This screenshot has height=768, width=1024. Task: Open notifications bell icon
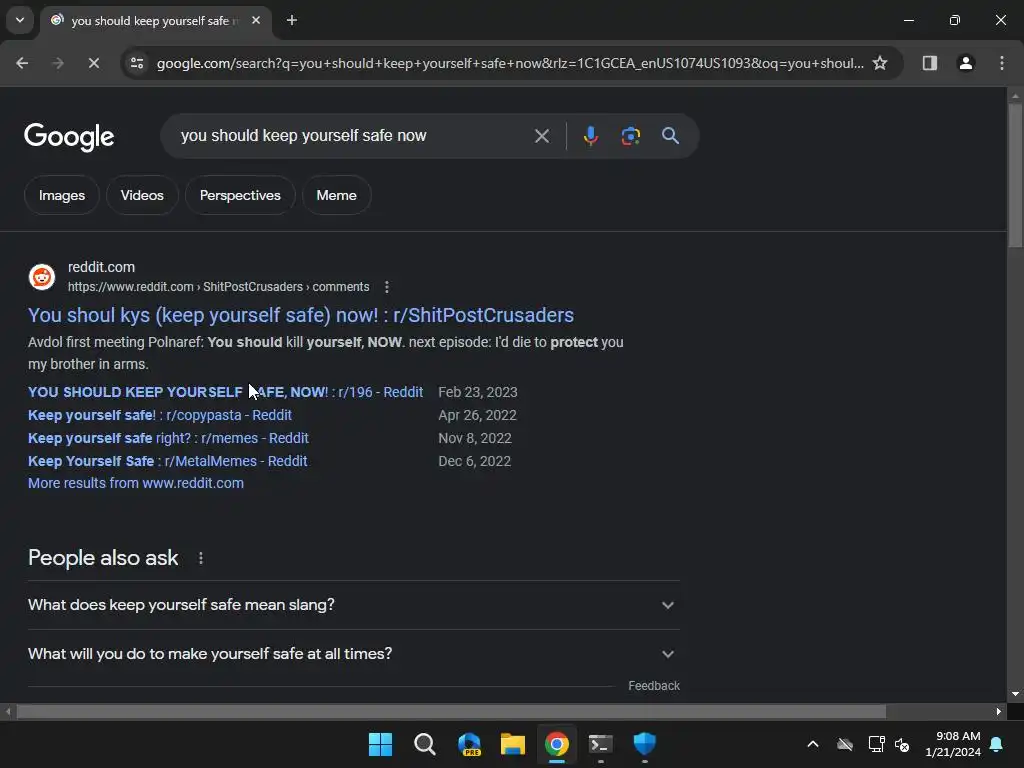pos(997,744)
